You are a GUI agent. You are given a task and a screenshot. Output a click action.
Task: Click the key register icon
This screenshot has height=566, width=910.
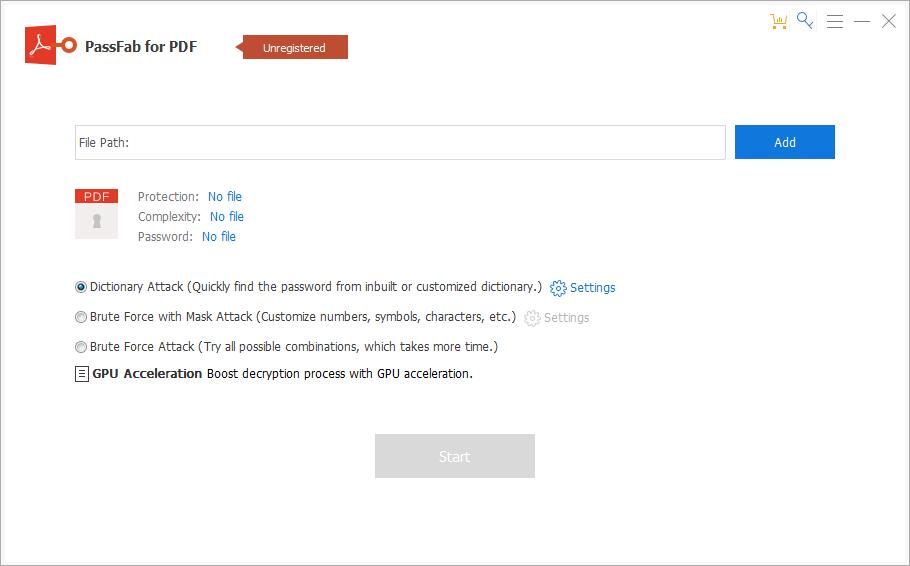point(806,21)
